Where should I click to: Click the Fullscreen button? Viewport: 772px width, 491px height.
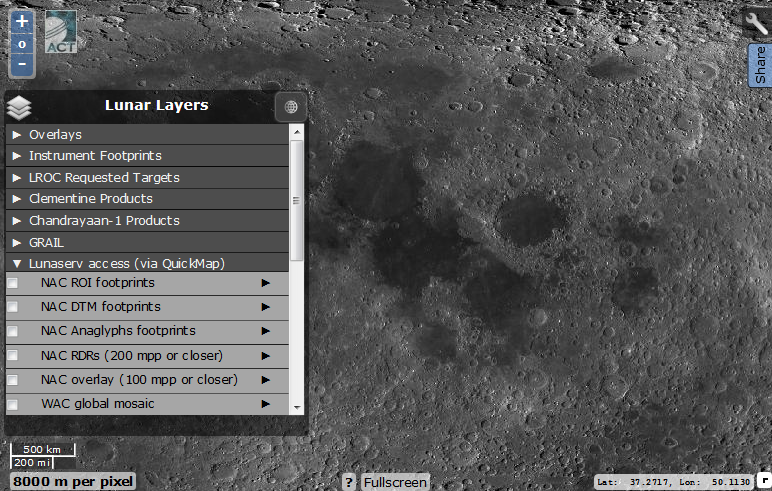coord(395,482)
